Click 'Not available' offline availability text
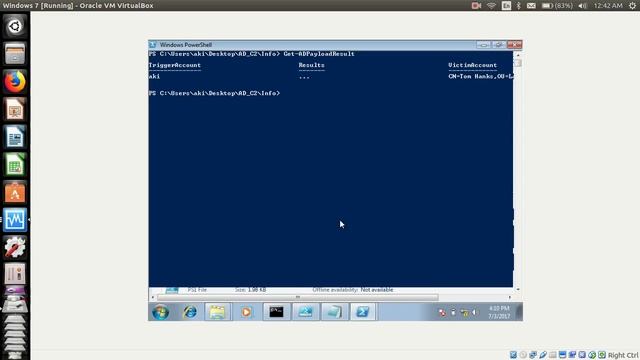The height and width of the screenshot is (360, 640). pos(377,290)
